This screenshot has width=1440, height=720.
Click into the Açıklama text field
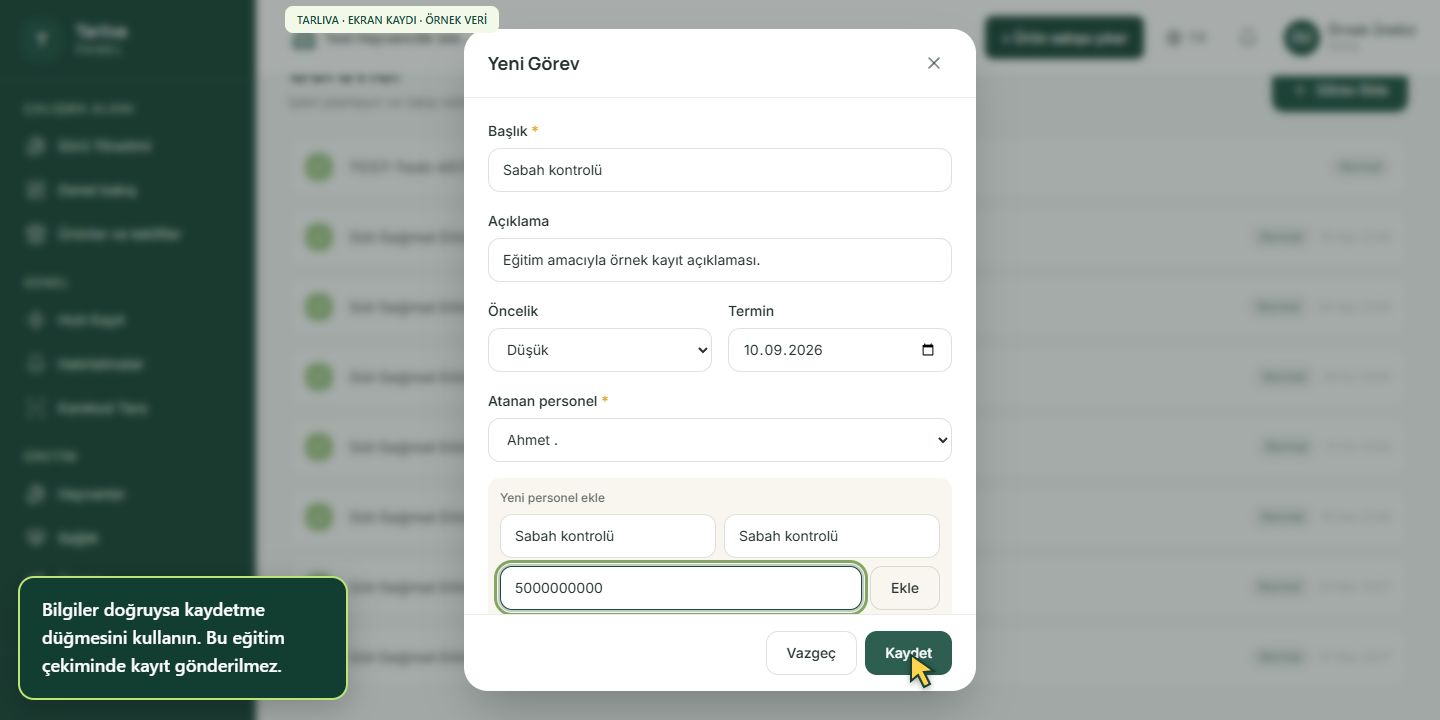(x=720, y=260)
